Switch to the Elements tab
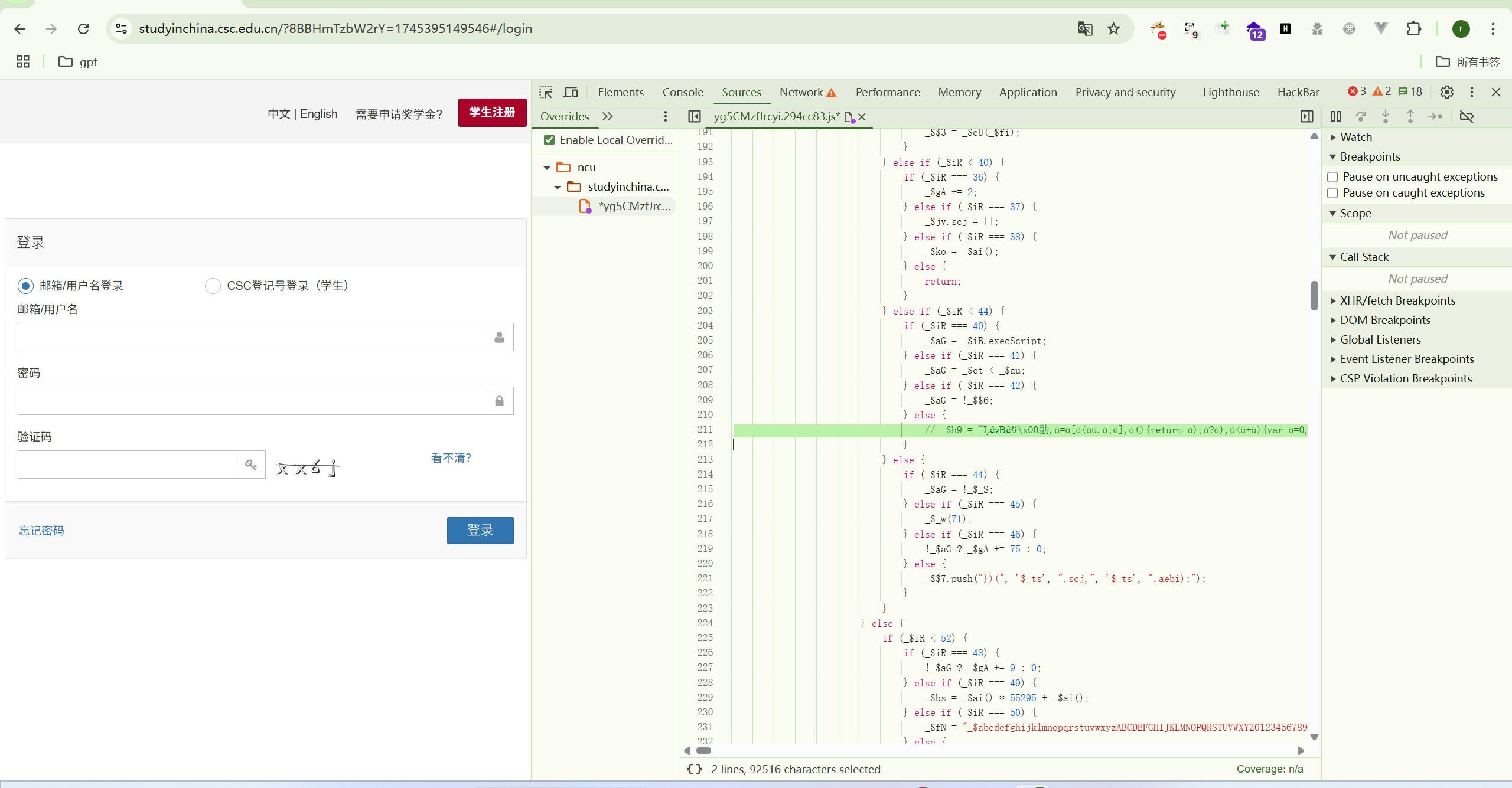Viewport: 1512px width, 788px height. tap(620, 92)
